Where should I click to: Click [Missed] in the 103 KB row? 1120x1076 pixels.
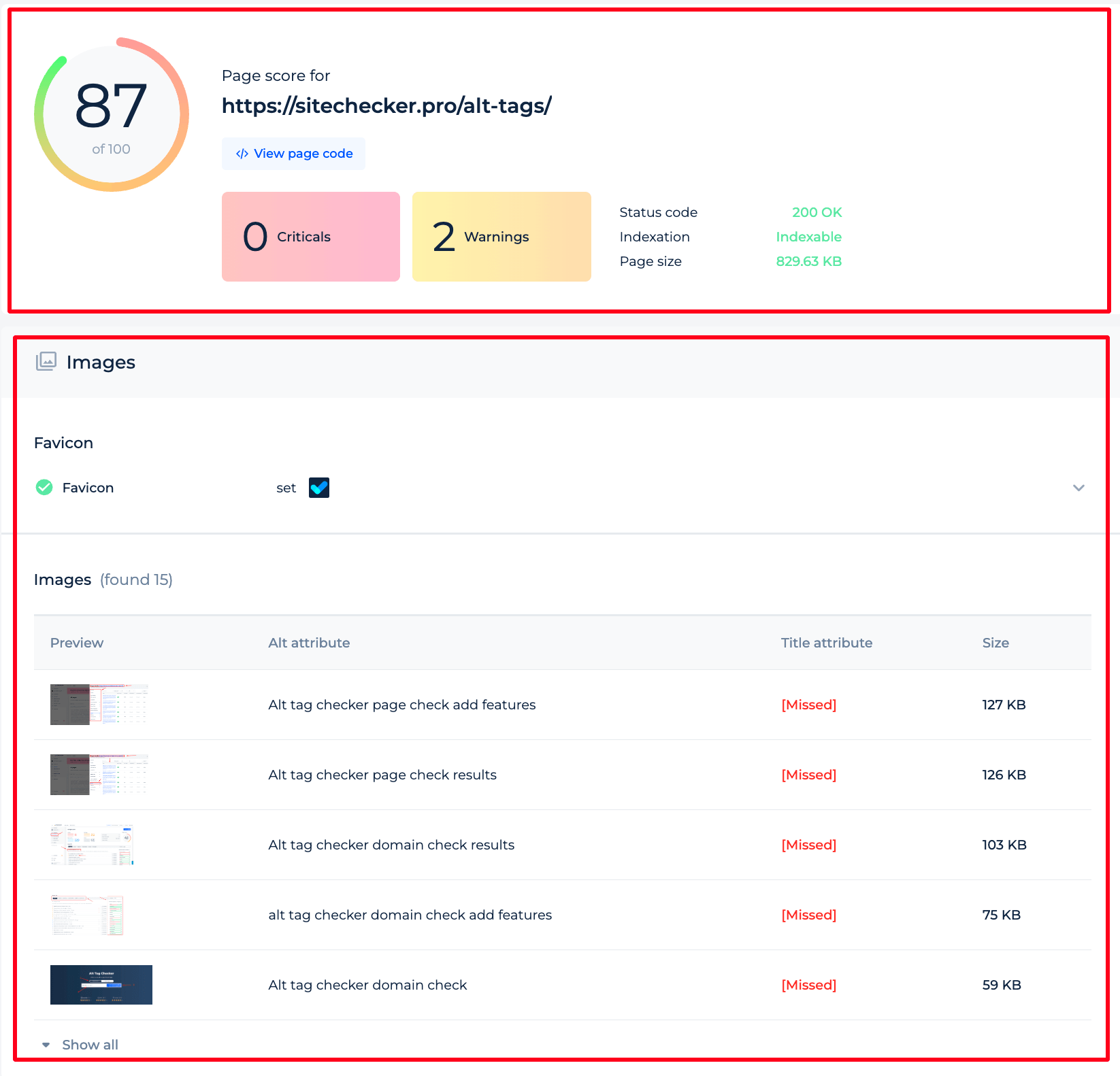pos(809,845)
